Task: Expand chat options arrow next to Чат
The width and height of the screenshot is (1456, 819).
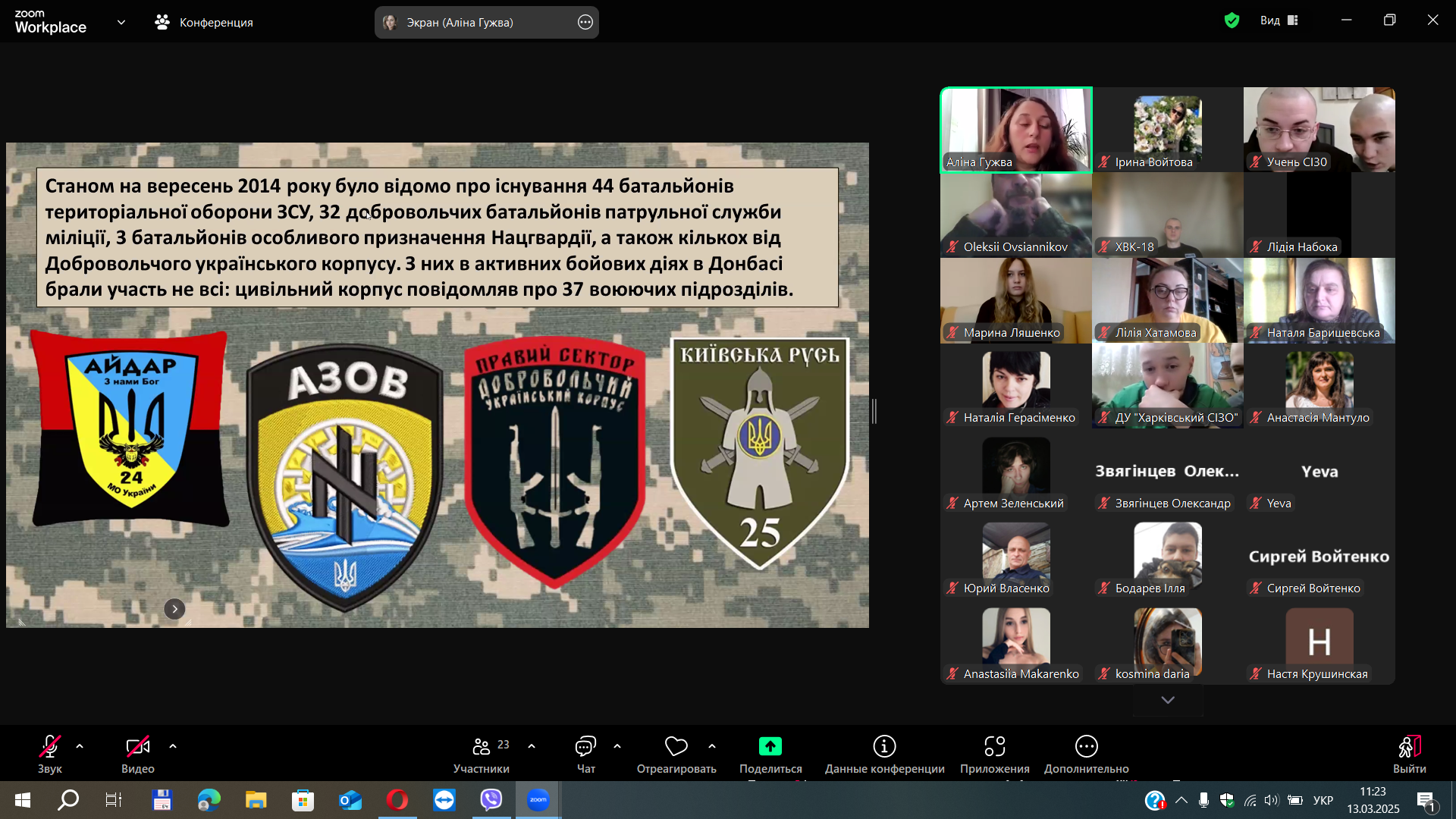Action: pyautogui.click(x=617, y=747)
